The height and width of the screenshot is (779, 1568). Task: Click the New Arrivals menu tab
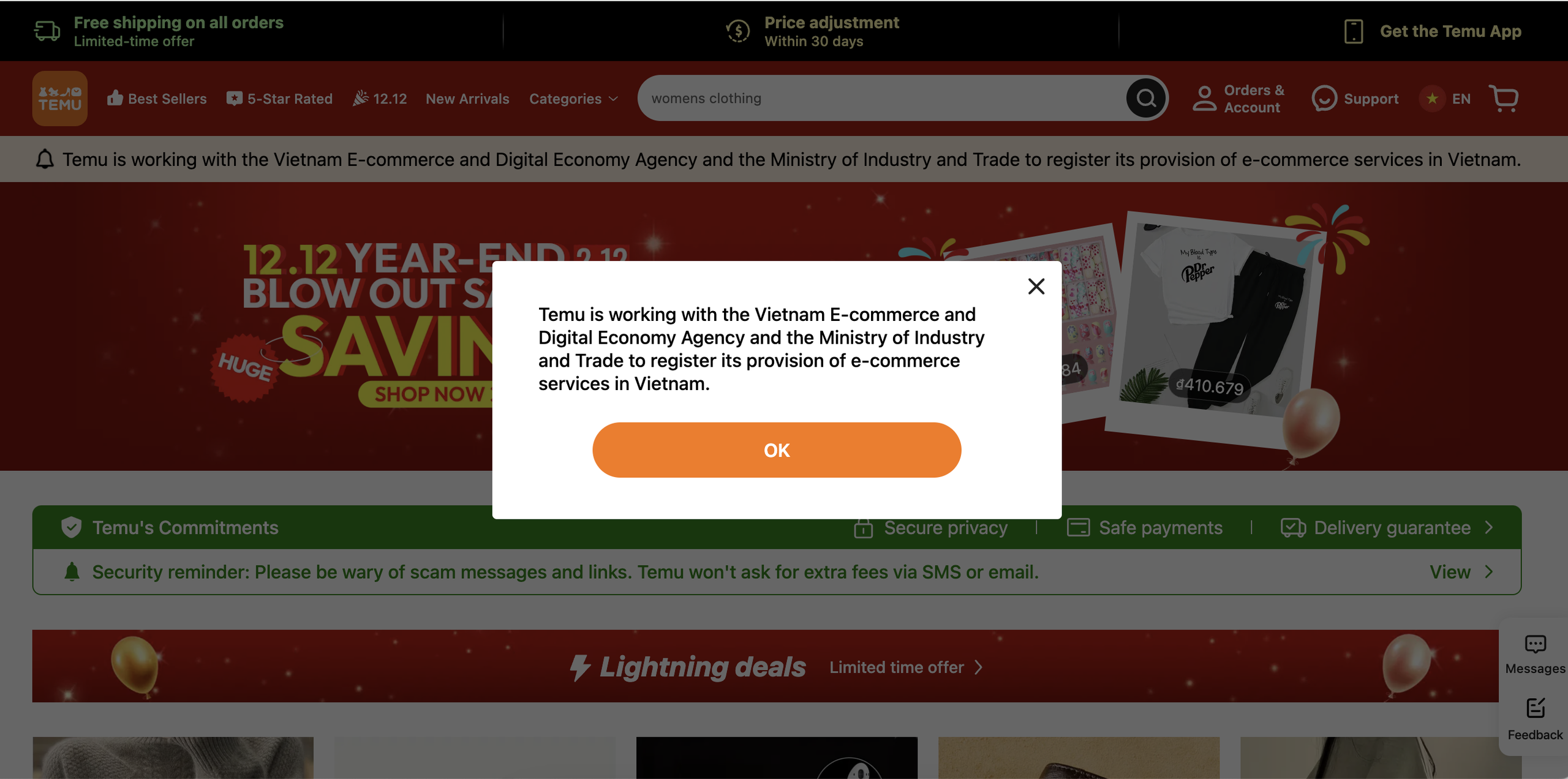[467, 97]
